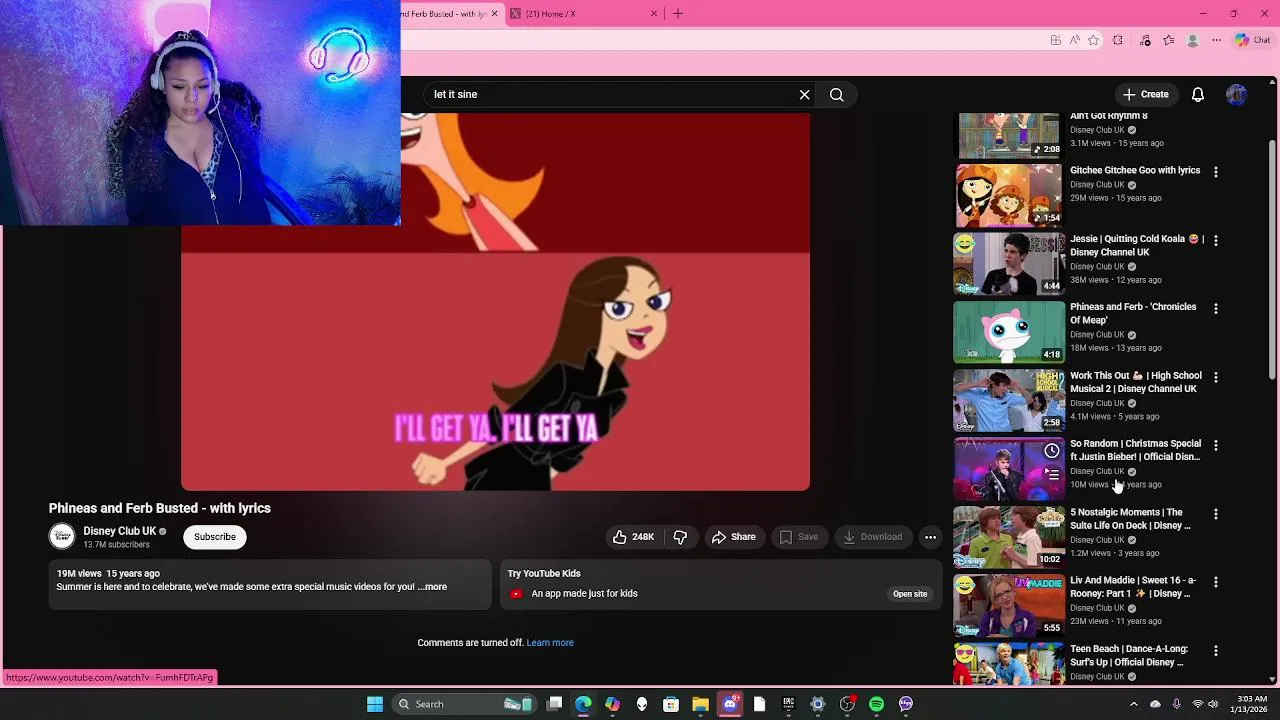Image resolution: width=1280 pixels, height=720 pixels.
Task: Open the Read aloud icon
Action: (x=1074, y=40)
